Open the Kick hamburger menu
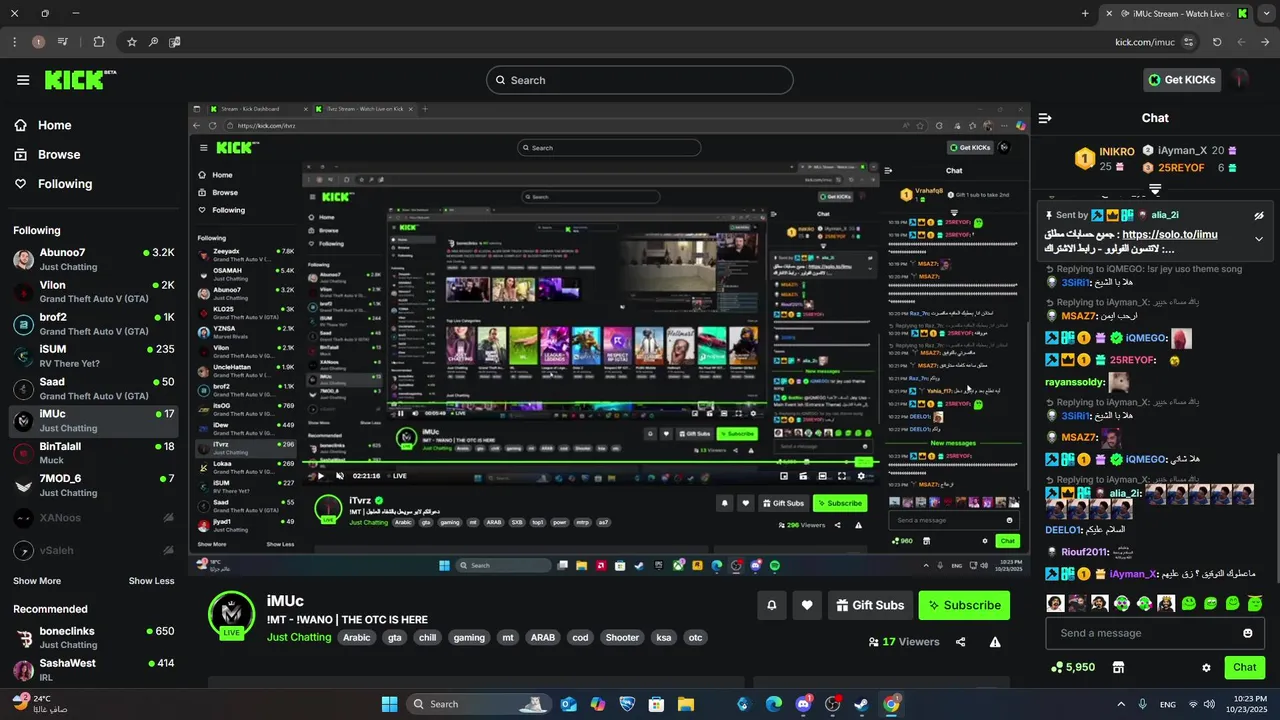 click(23, 80)
